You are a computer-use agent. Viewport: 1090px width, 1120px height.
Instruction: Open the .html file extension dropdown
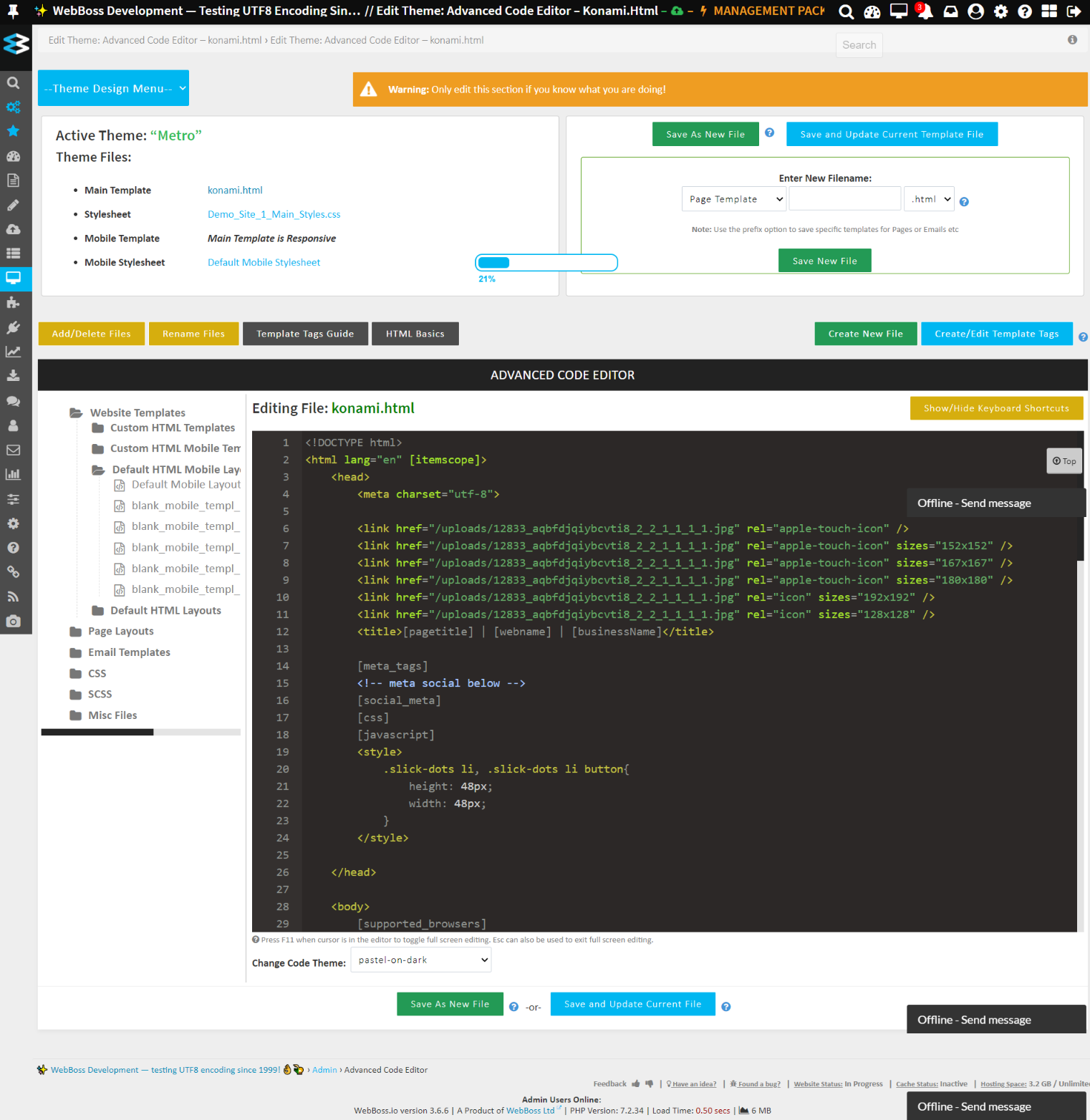[x=928, y=198]
